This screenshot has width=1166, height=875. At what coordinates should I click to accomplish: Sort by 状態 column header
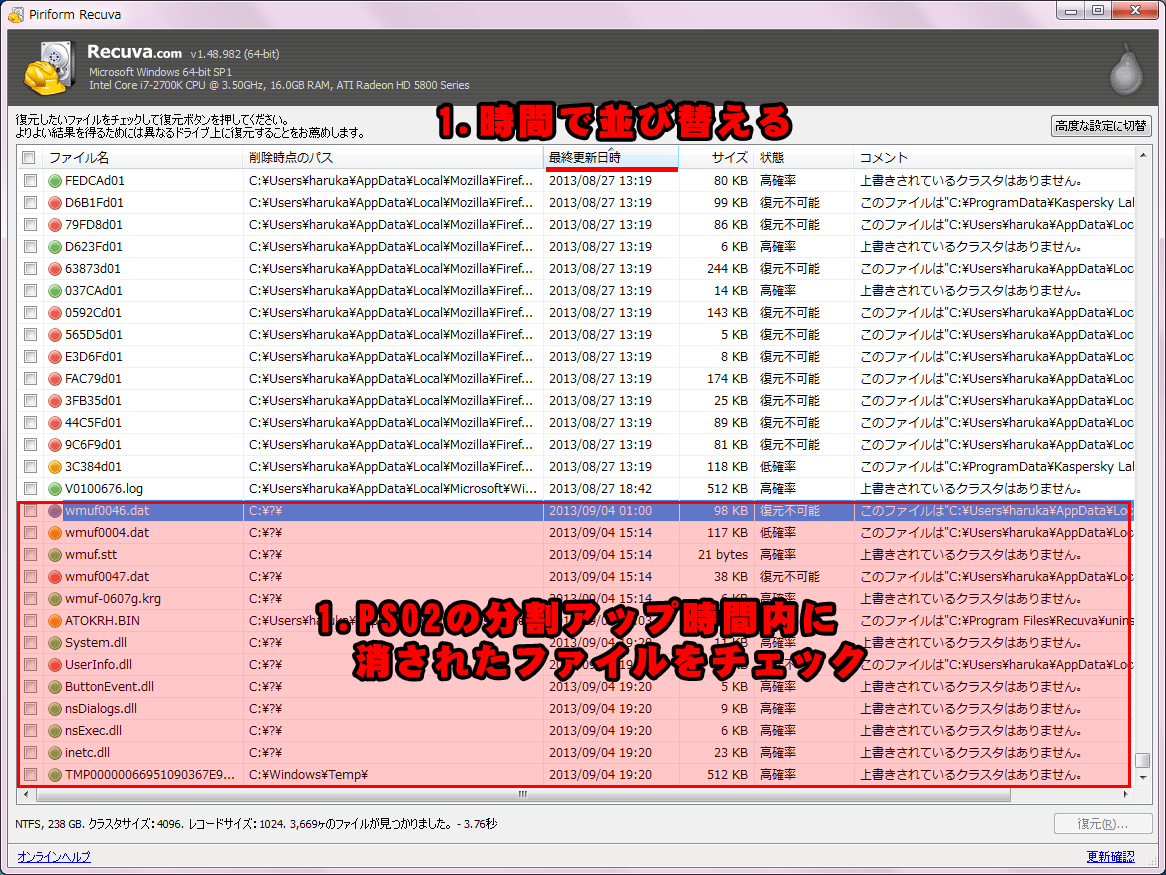tap(803, 158)
